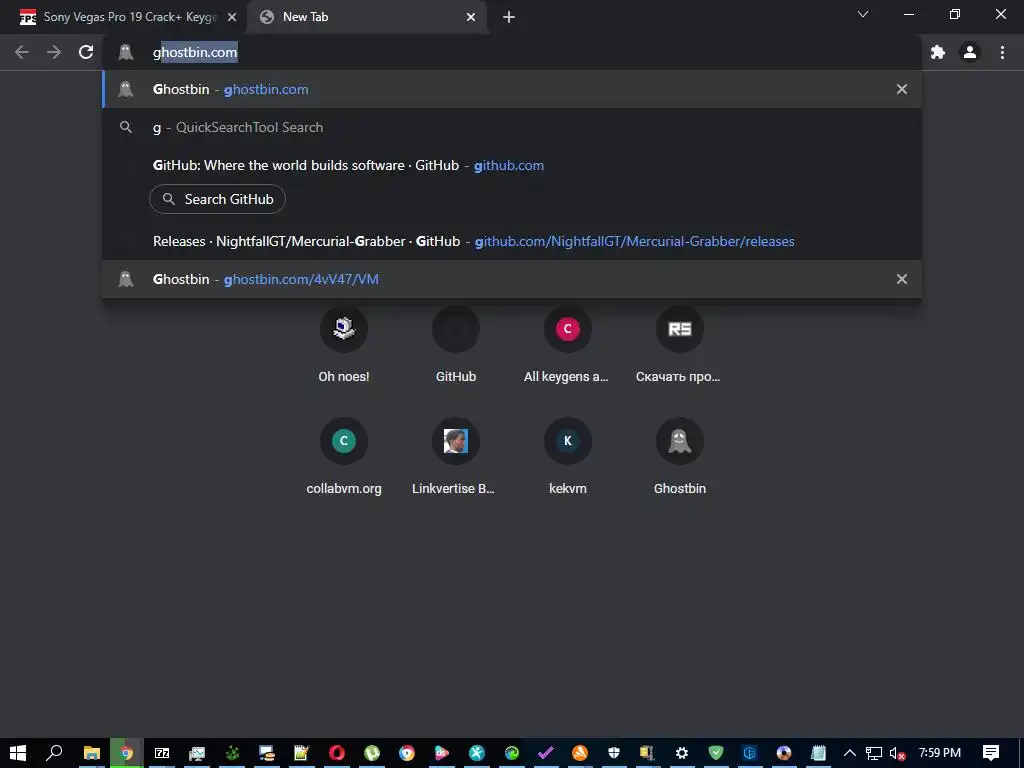Open the kekvm shortcut
This screenshot has height=768, width=1024.
[568, 455]
